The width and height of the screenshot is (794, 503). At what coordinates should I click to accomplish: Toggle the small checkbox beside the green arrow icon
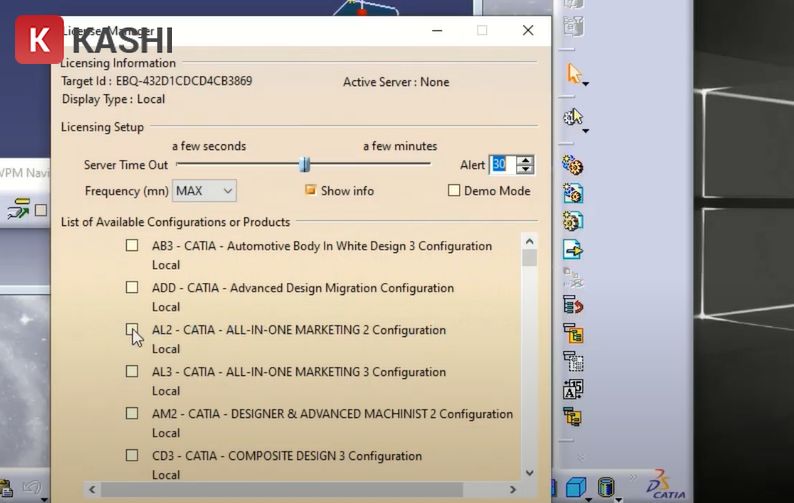click(x=41, y=210)
